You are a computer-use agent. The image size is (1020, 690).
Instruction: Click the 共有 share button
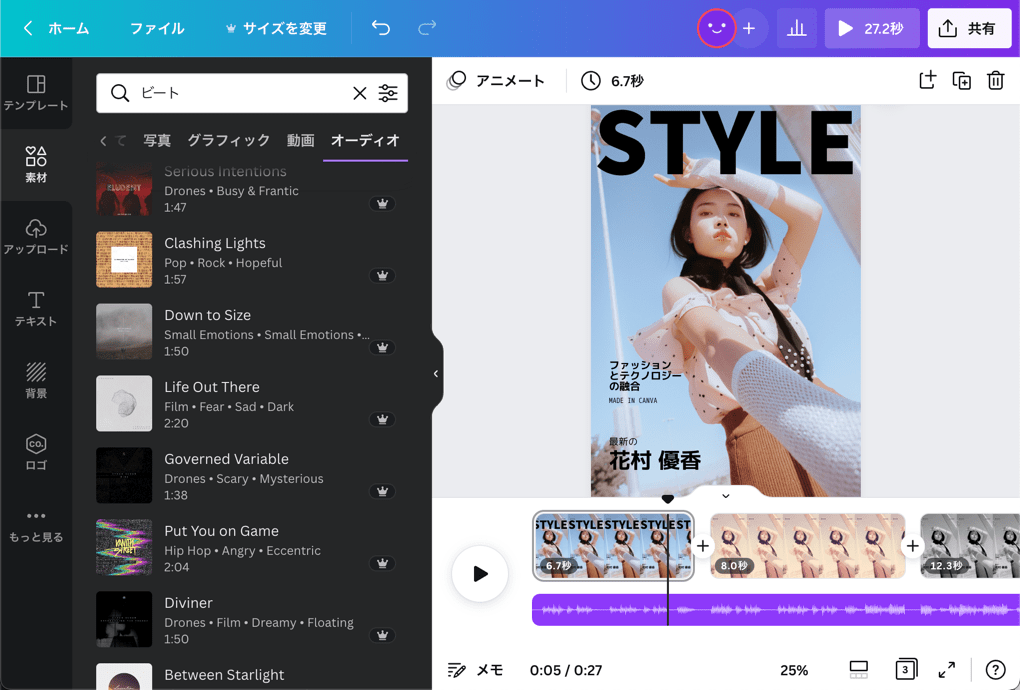pyautogui.click(x=969, y=29)
